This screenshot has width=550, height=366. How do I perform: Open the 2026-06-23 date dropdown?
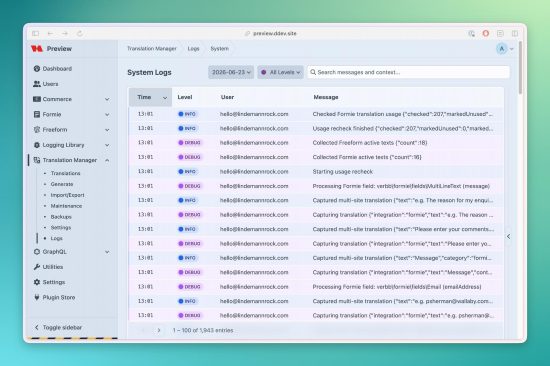(231, 72)
